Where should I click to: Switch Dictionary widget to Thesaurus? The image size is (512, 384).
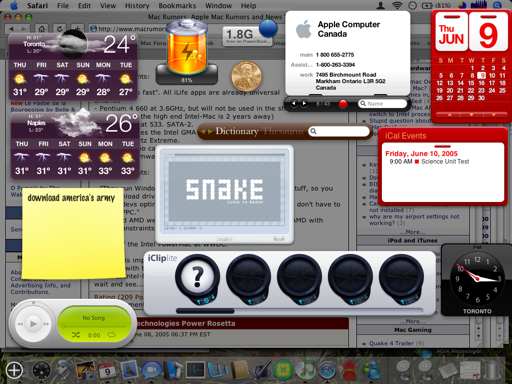pos(283,131)
